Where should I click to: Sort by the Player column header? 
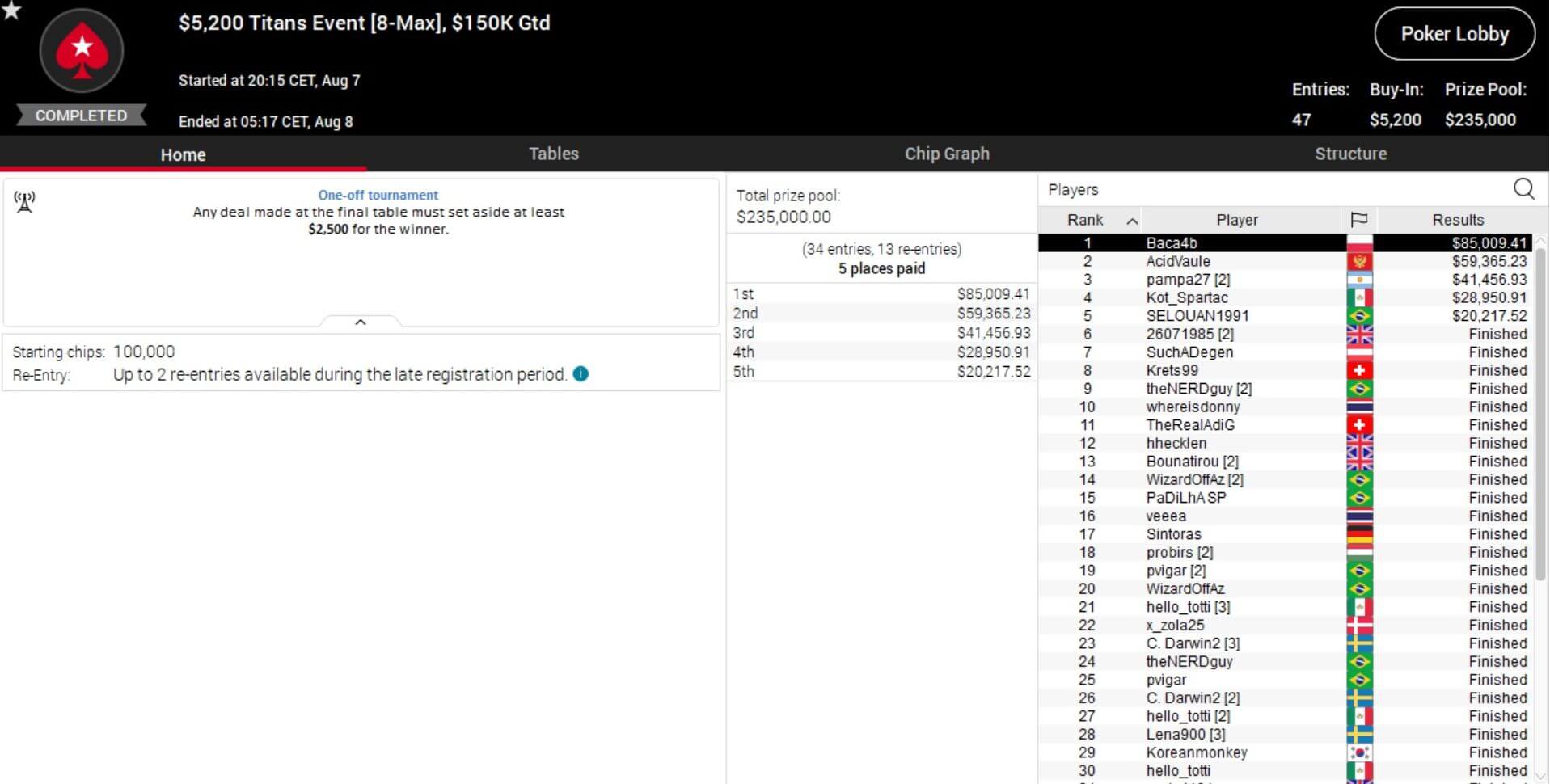coord(1236,220)
